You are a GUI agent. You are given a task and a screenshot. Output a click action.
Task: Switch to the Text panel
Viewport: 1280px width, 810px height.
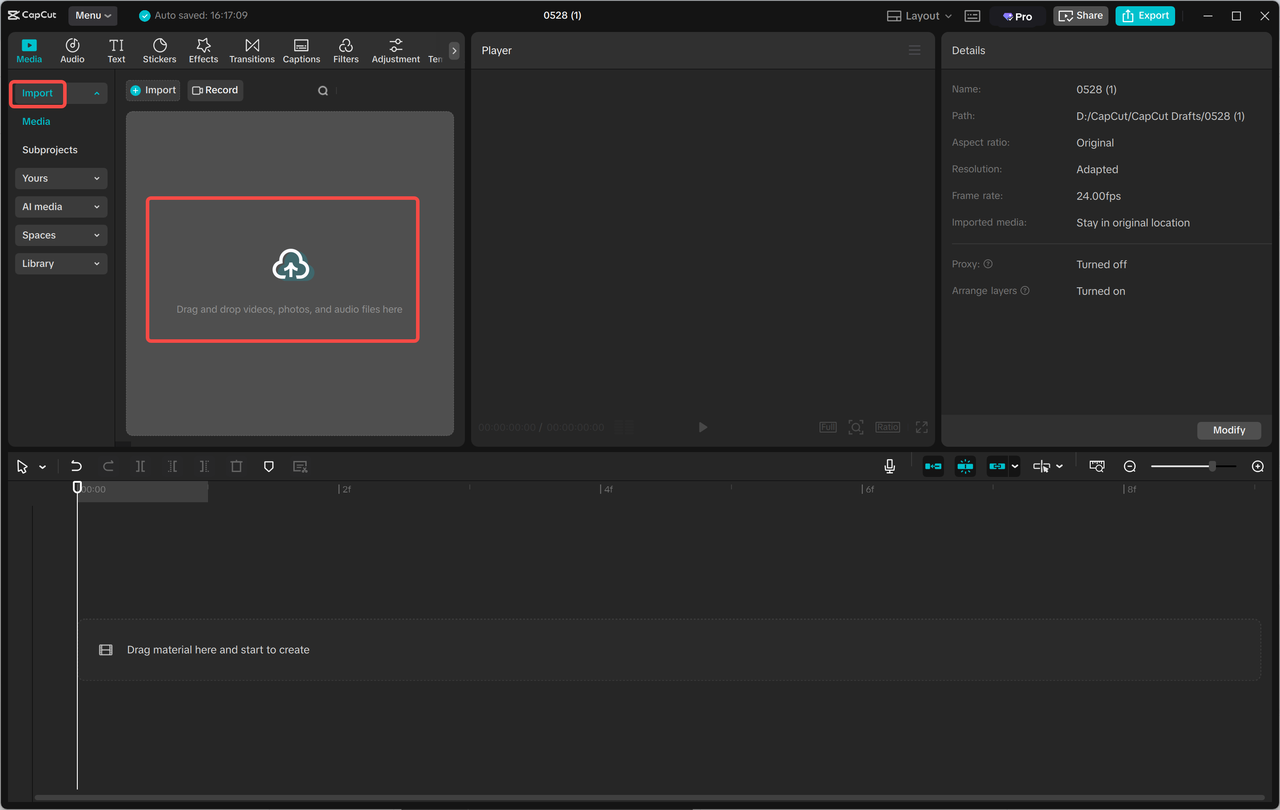[116, 50]
